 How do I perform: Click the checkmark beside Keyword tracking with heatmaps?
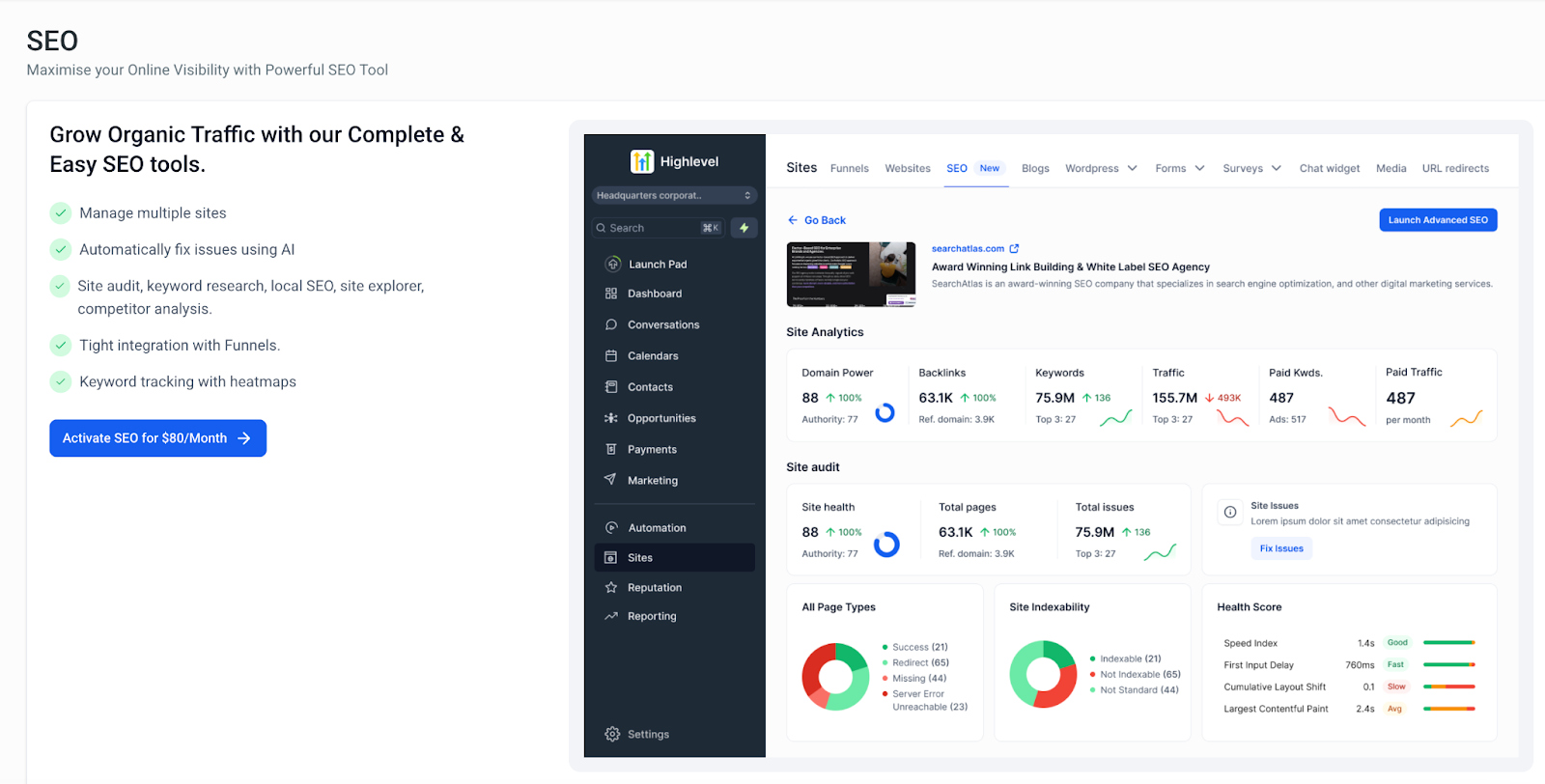(61, 381)
